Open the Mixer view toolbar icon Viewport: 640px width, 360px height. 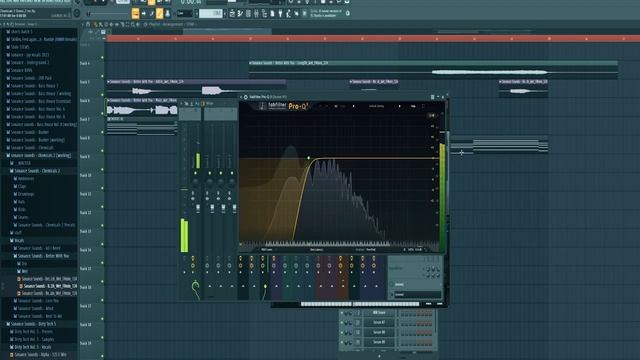tap(256, 13)
